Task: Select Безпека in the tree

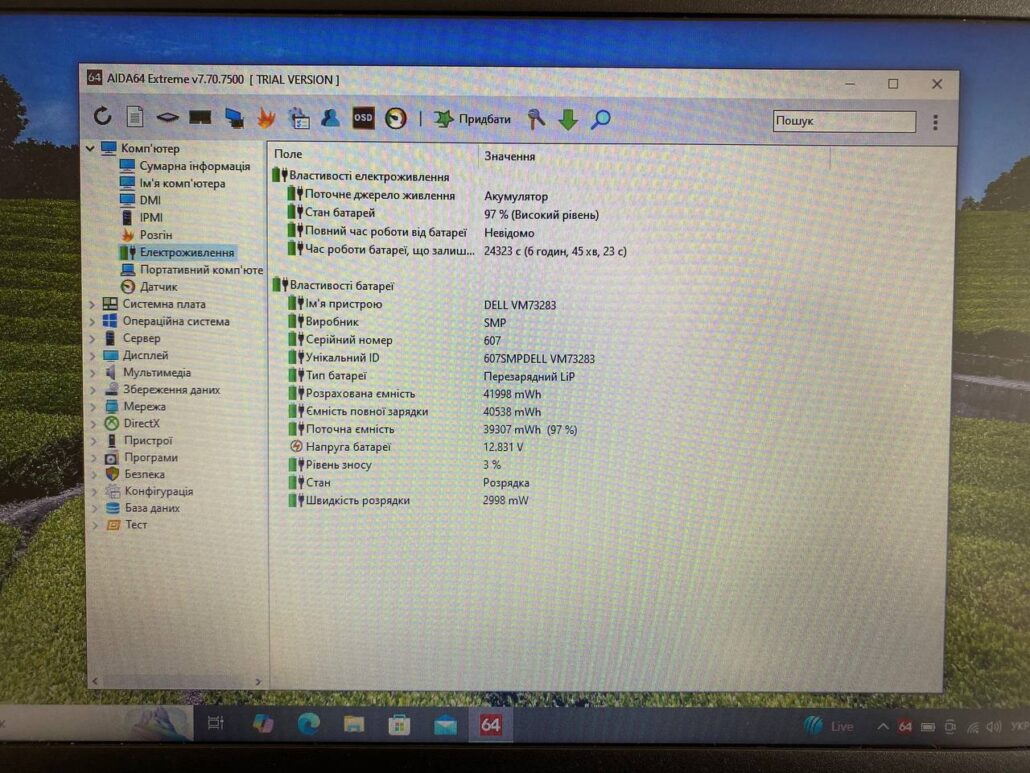Action: 145,474
